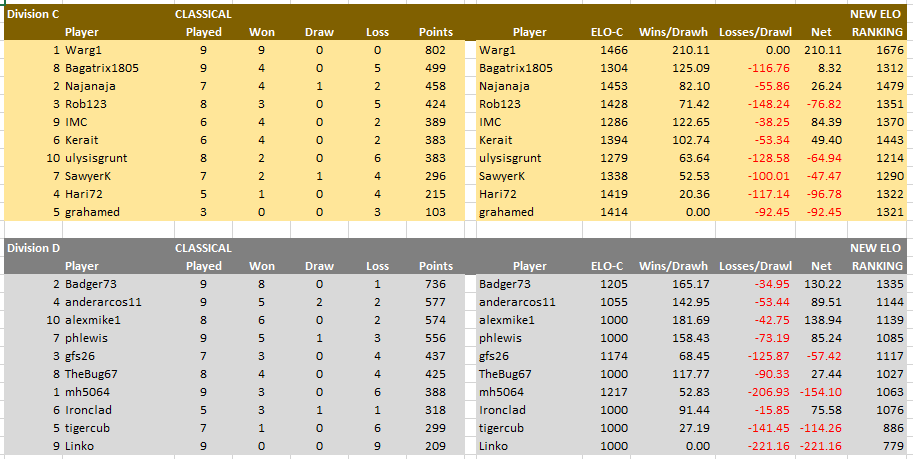Screen dimensions: 913x459
Task: Select Badger73's Points value 736
Action: coord(435,284)
